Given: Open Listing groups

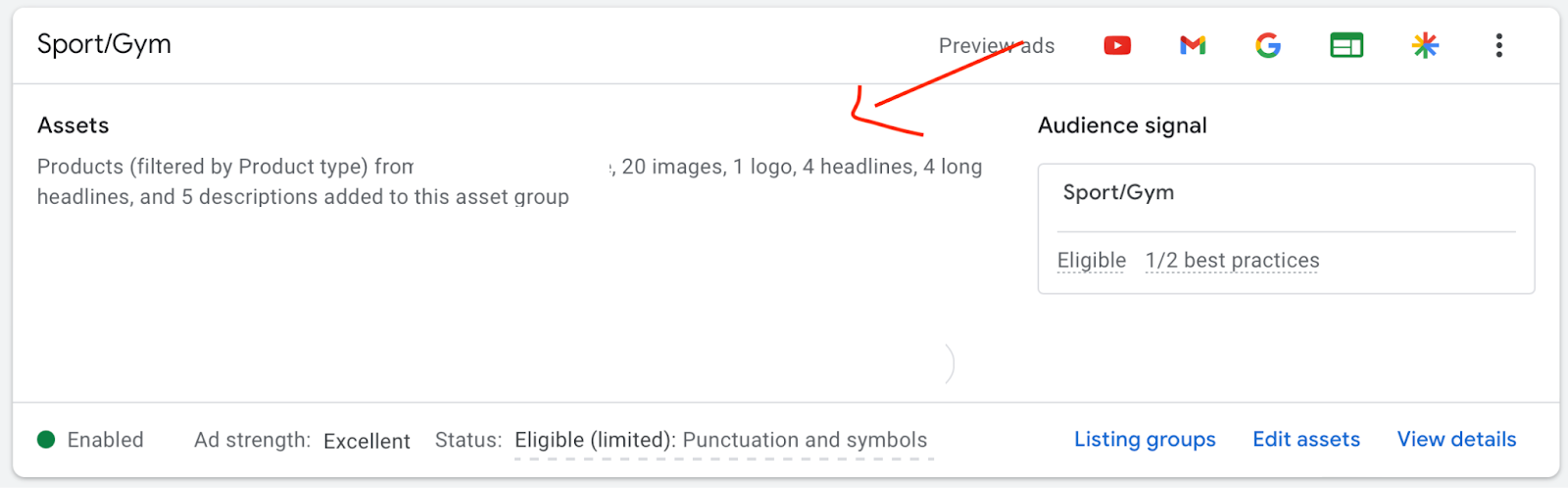Looking at the screenshot, I should coord(1145,439).
